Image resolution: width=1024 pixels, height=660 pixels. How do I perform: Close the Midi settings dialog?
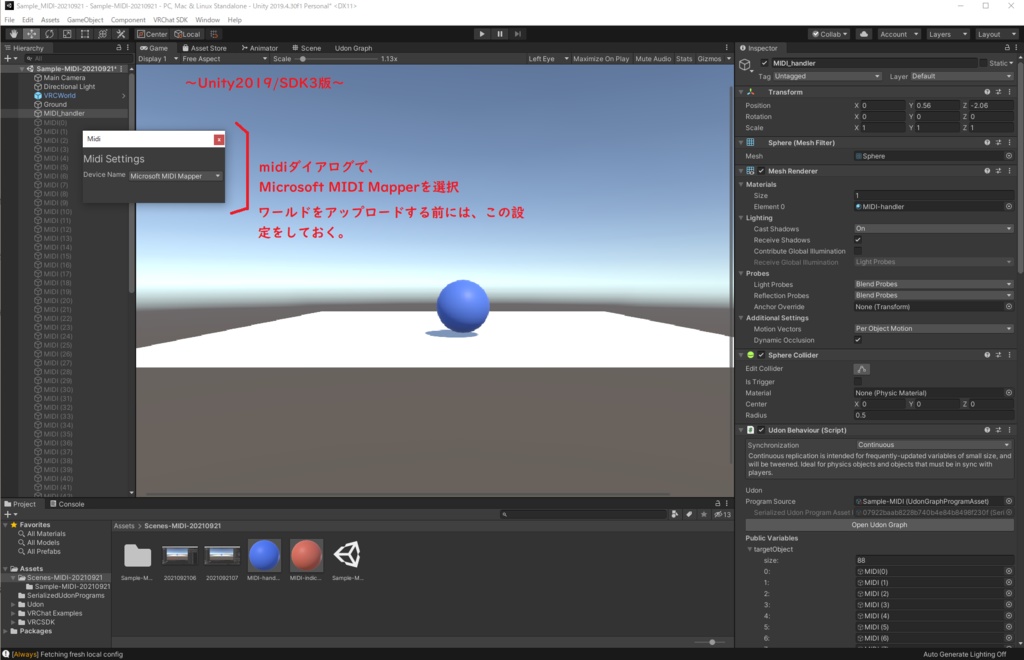(x=219, y=139)
